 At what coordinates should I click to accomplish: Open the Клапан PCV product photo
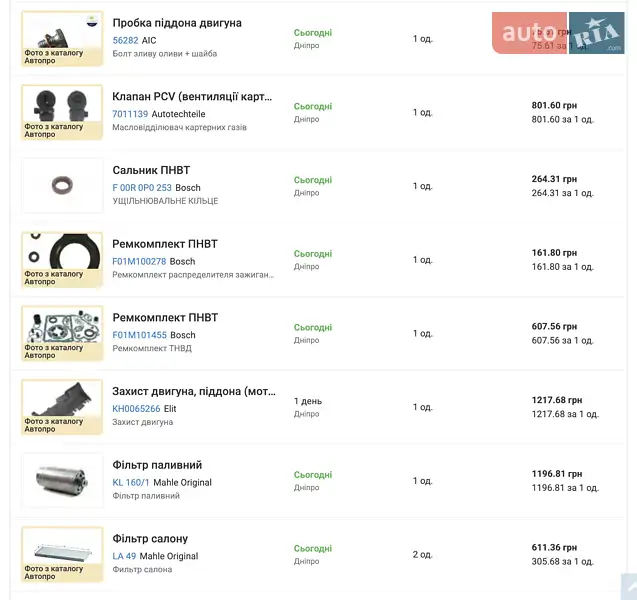tap(62, 112)
